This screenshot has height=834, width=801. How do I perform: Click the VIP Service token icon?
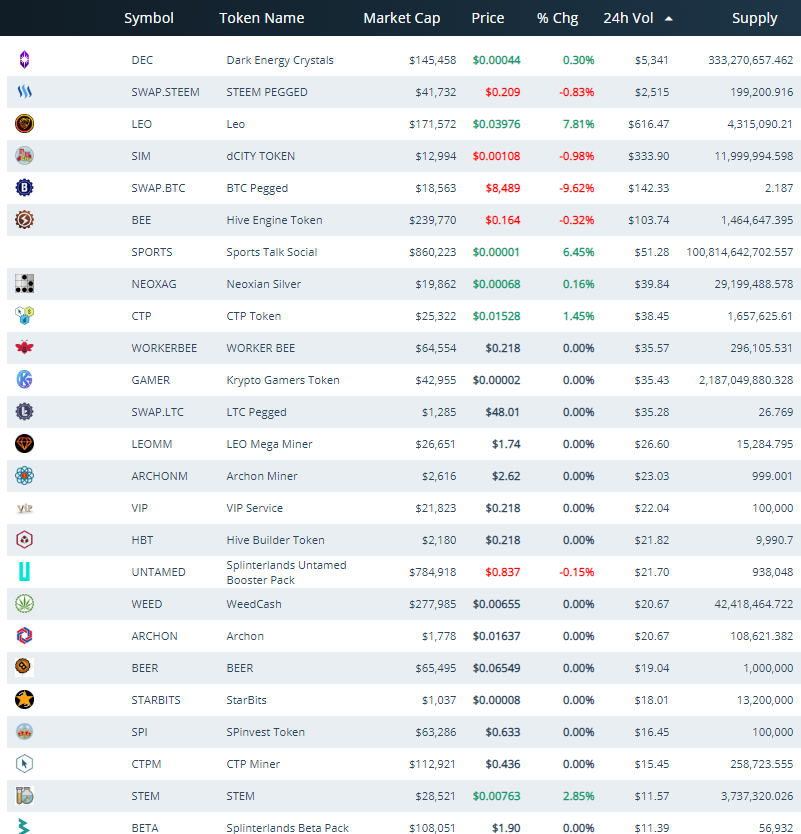point(24,508)
